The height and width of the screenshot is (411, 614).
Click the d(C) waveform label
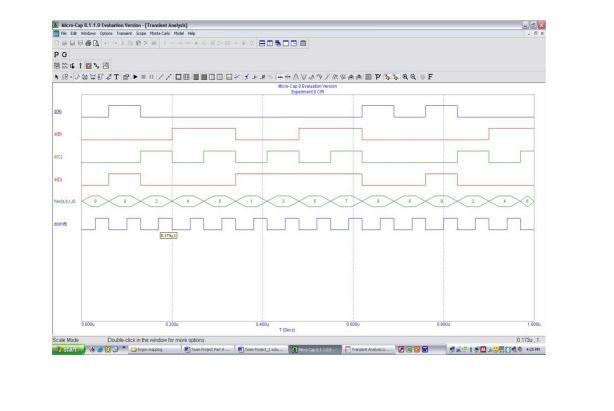(x=58, y=157)
